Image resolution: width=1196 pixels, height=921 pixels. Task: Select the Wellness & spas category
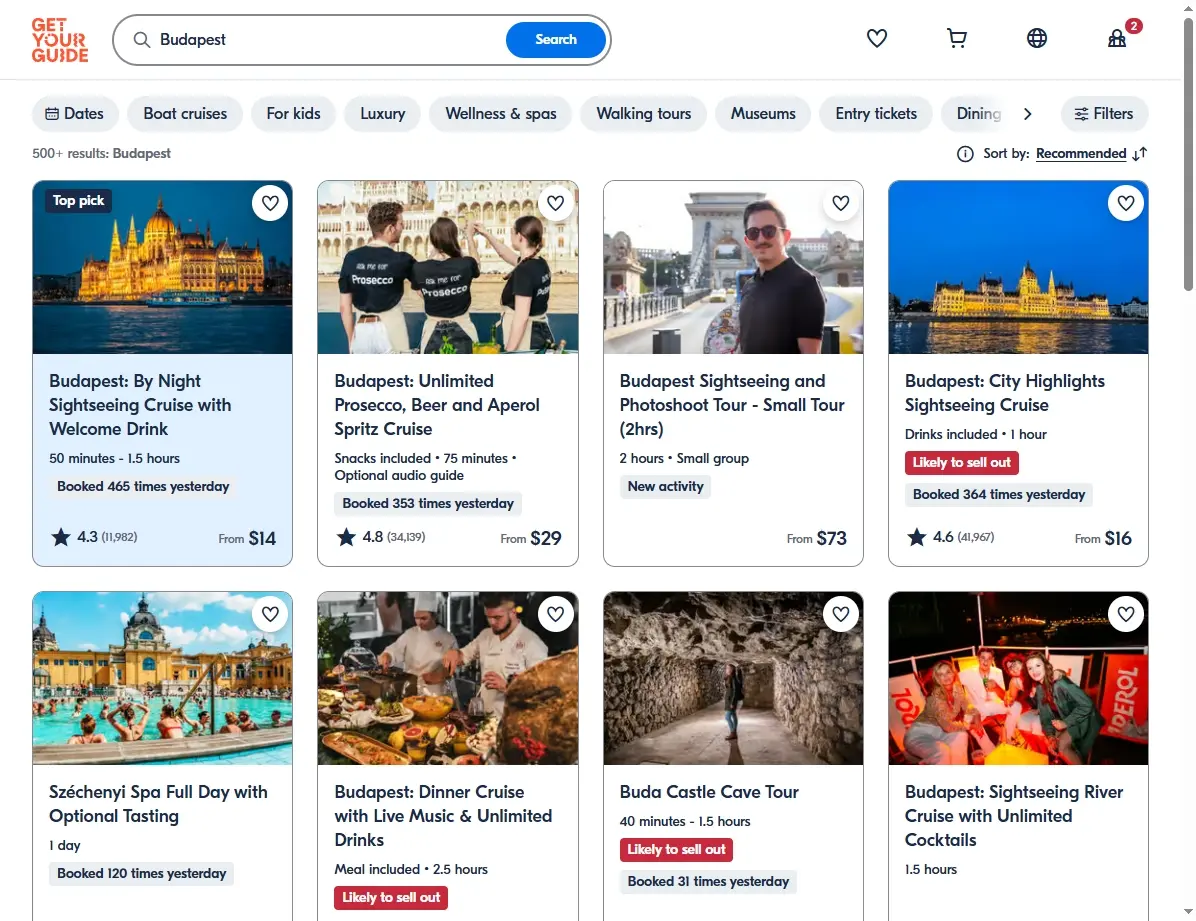pyautogui.click(x=501, y=114)
